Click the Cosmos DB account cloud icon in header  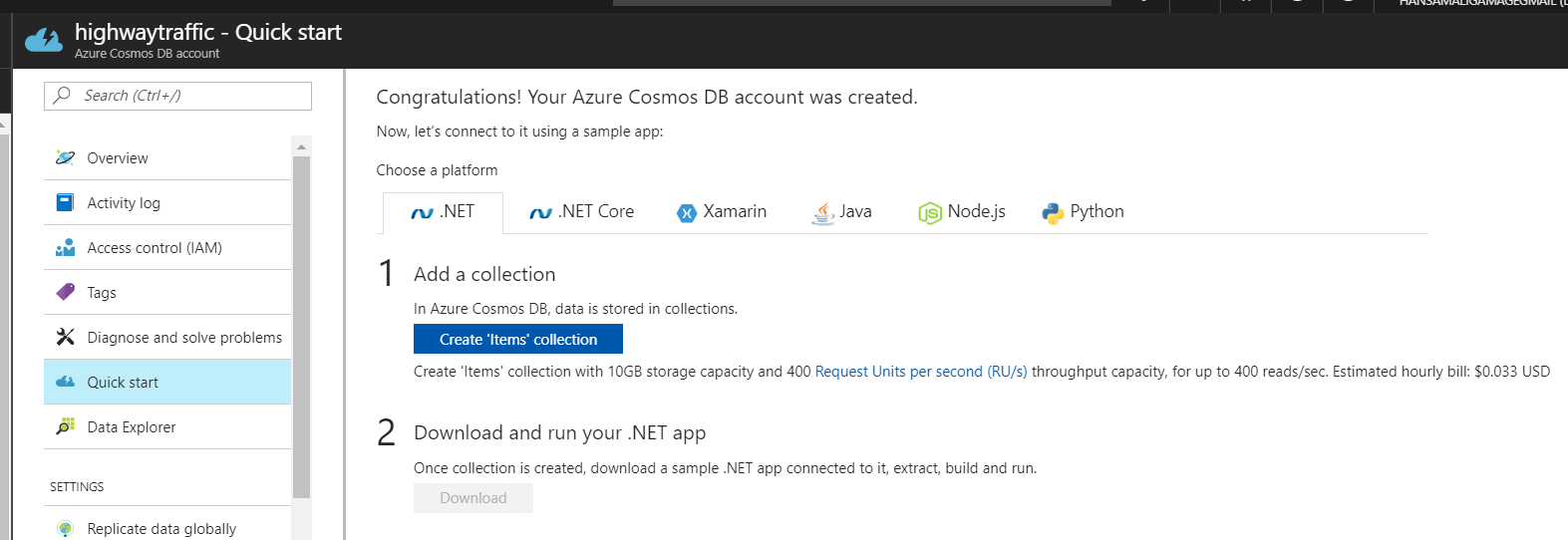pos(43,40)
